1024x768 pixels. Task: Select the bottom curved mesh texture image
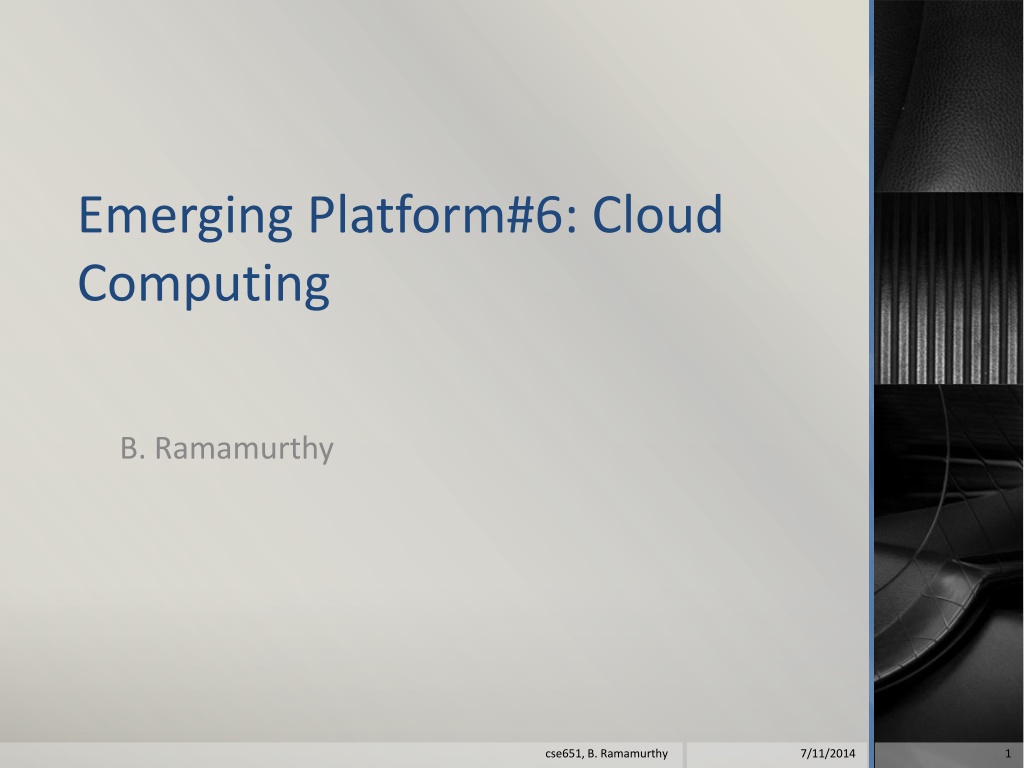click(949, 563)
